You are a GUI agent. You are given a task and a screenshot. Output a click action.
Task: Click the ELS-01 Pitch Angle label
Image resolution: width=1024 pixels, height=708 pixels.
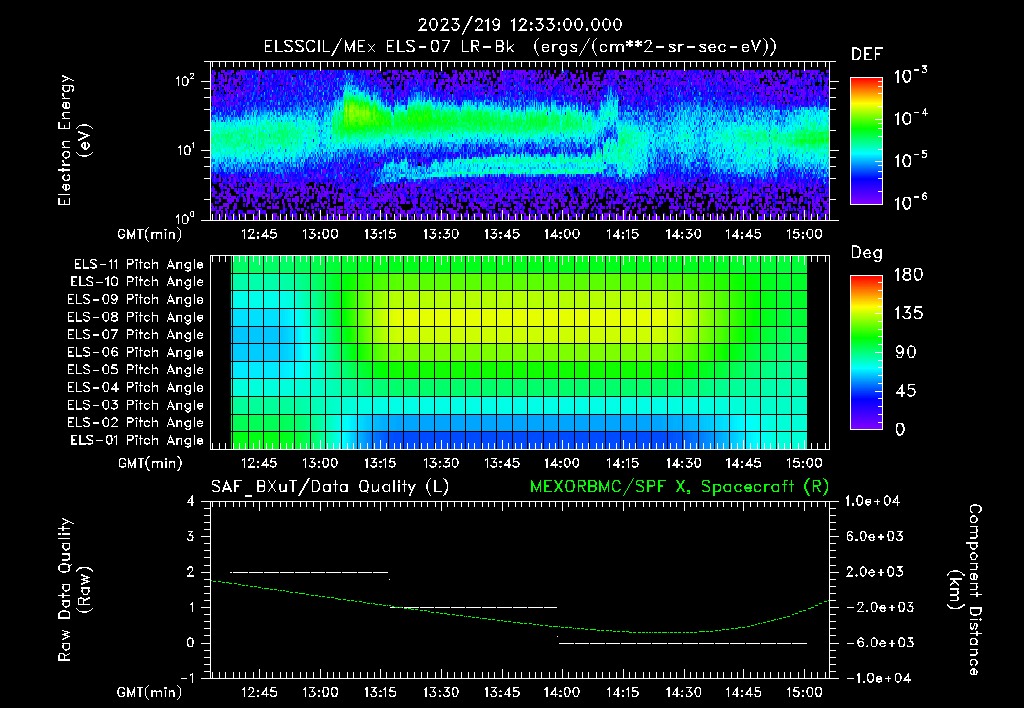tap(136, 441)
